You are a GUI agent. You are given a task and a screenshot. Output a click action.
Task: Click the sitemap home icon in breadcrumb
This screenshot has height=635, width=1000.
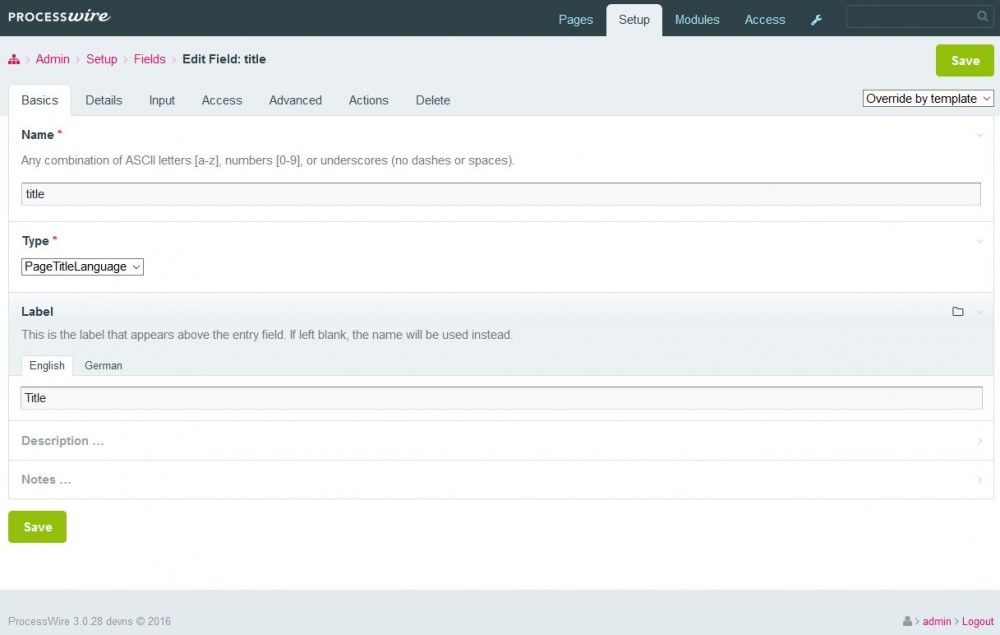pos(14,60)
